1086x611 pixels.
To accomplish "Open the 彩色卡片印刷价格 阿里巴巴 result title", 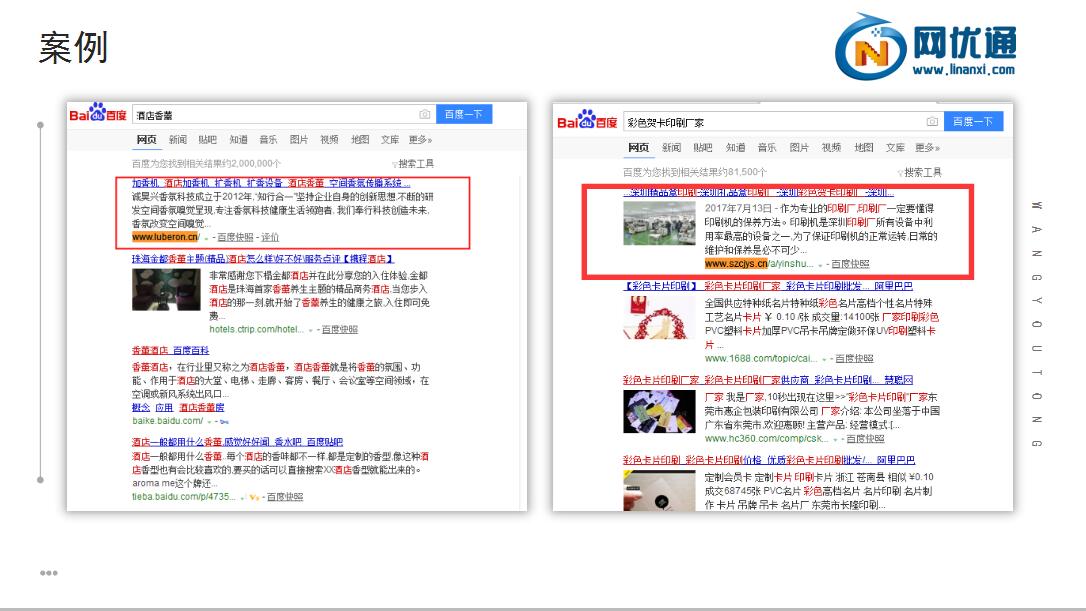I will 769,460.
